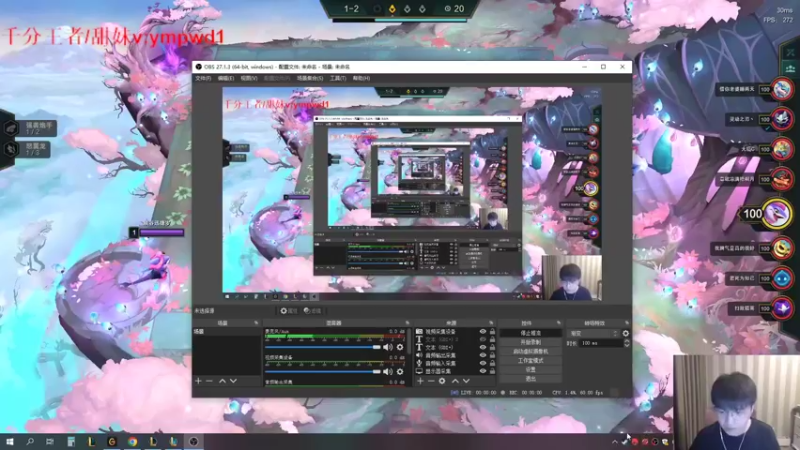The width and height of the screenshot is (800, 450).
Task: Click the 开始录制 start recording button
Action: [531, 342]
